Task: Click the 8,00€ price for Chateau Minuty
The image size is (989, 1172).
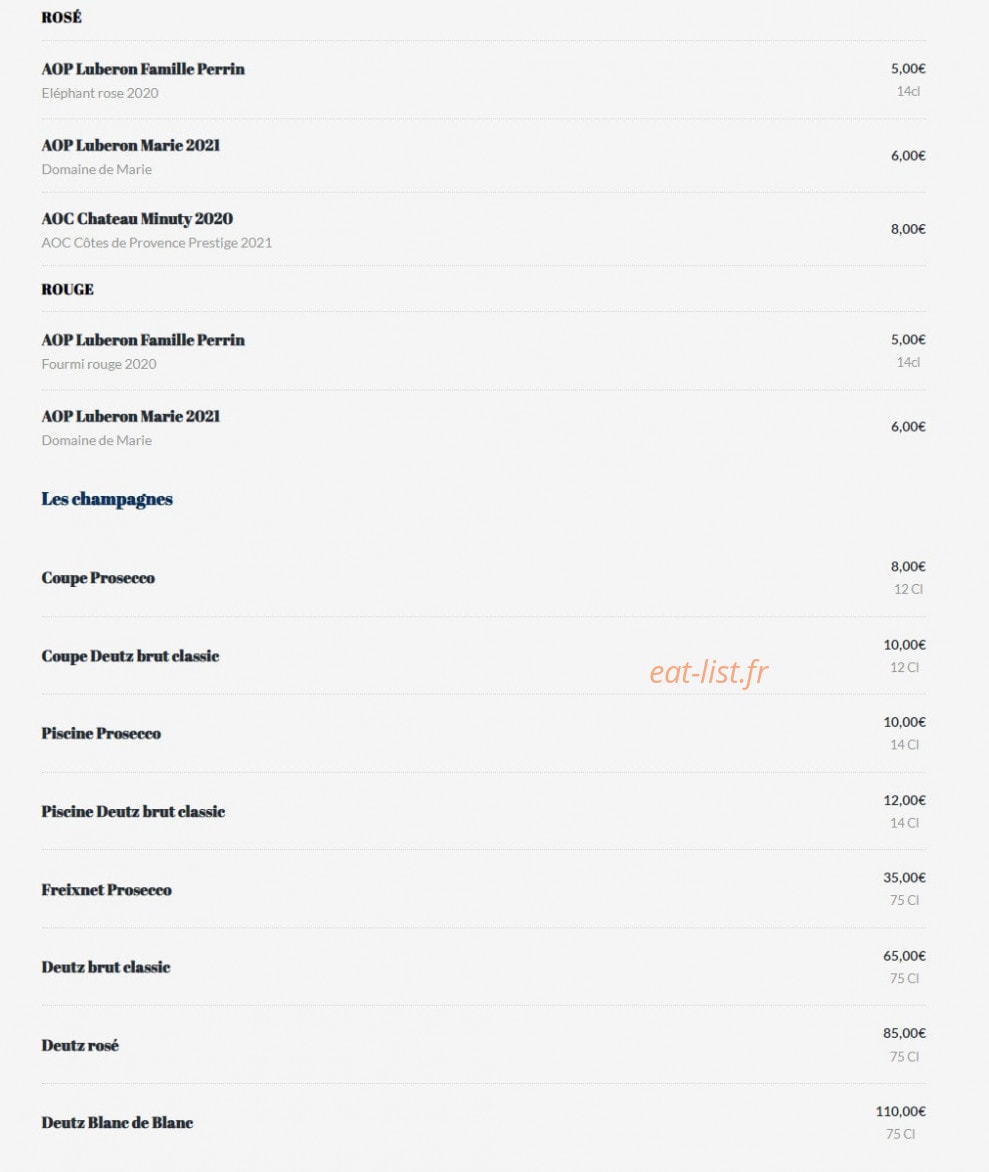Action: [908, 229]
